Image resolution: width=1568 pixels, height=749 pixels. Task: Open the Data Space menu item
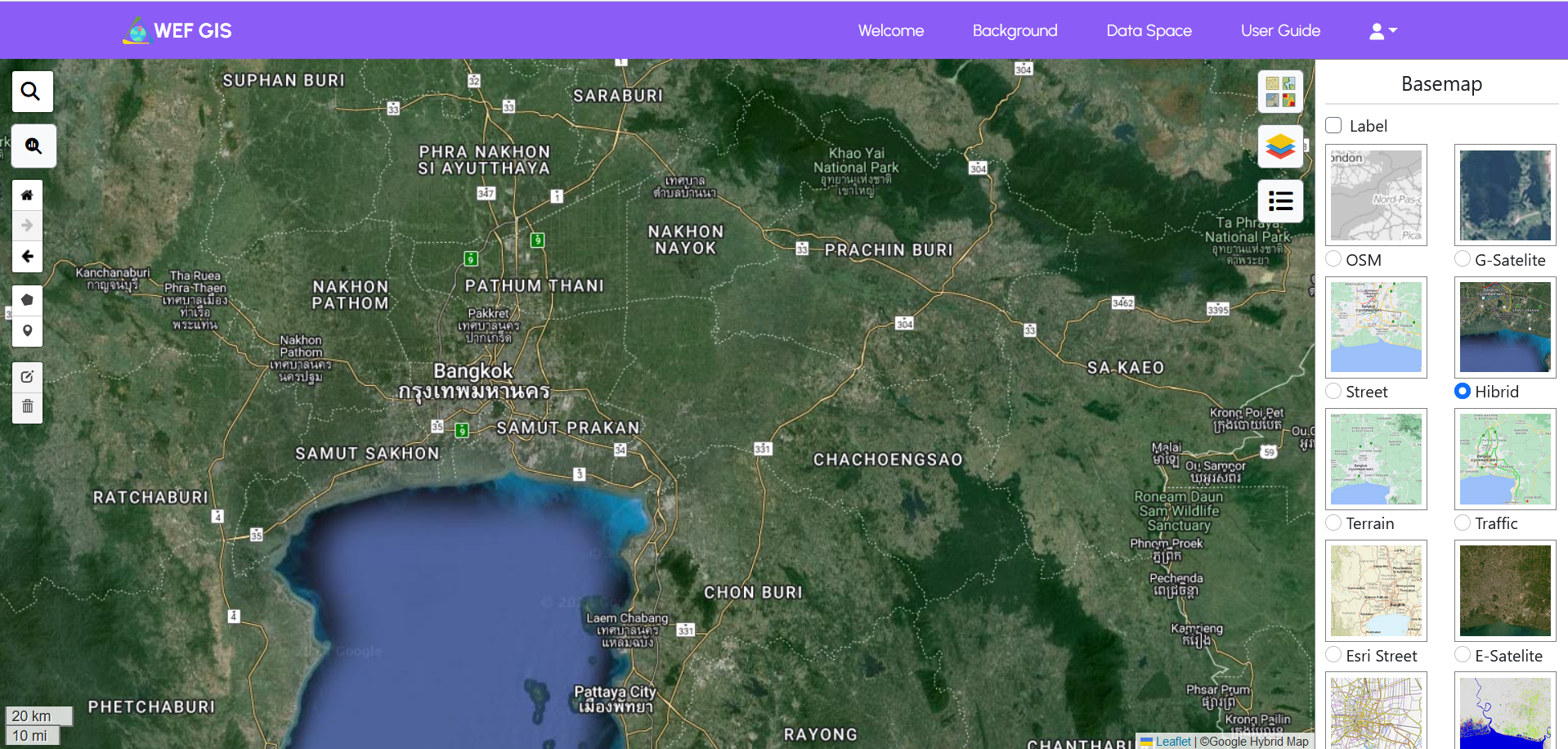coord(1149,31)
